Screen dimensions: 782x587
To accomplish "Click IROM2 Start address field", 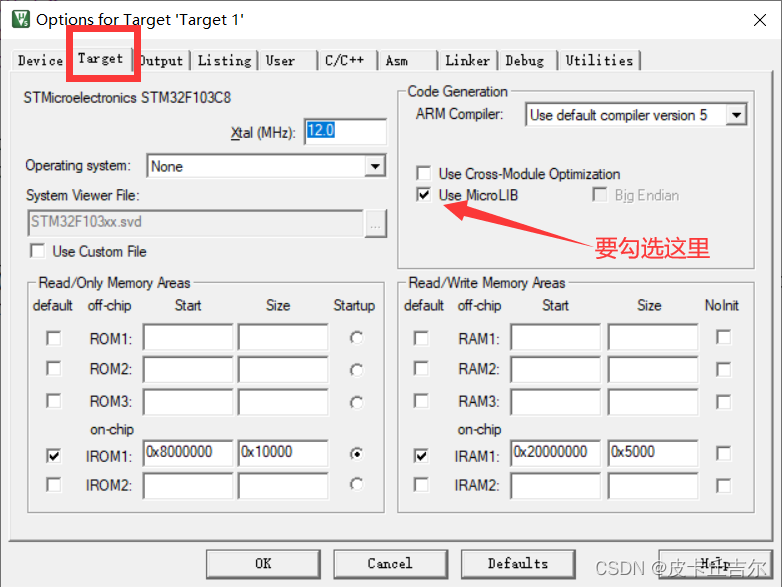I will coord(188,486).
